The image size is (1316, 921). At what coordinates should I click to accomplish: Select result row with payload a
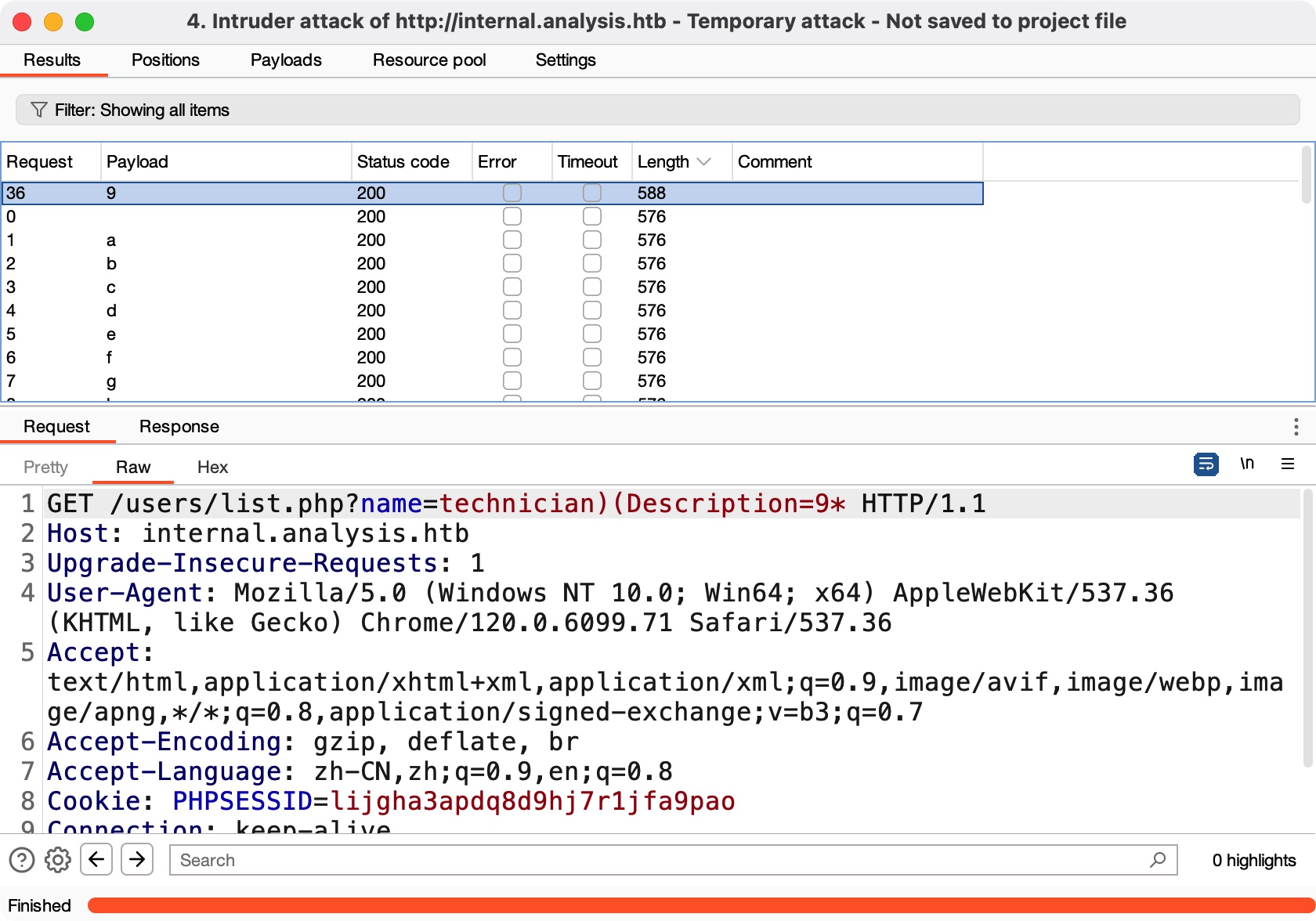point(493,240)
